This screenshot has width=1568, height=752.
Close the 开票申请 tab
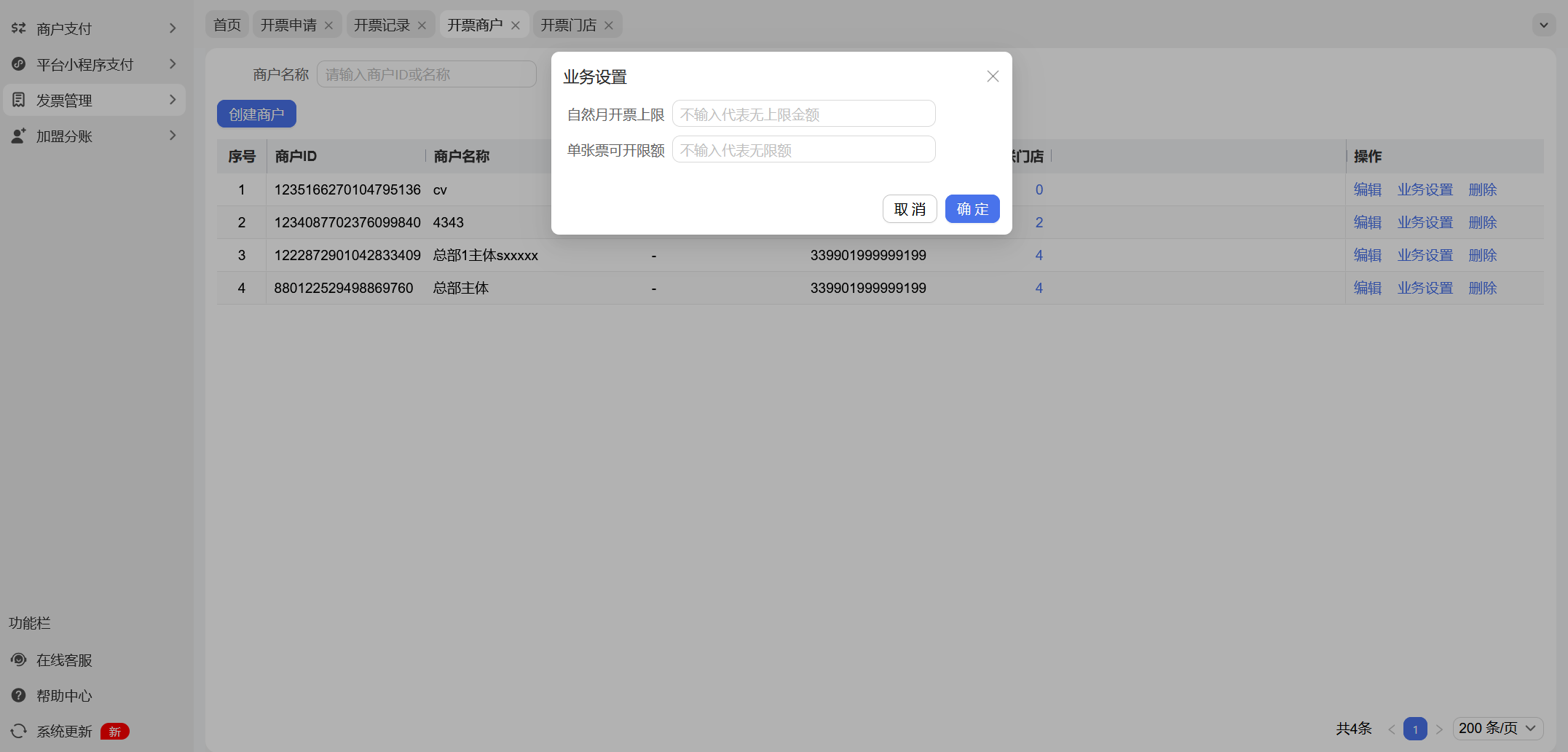tap(328, 26)
